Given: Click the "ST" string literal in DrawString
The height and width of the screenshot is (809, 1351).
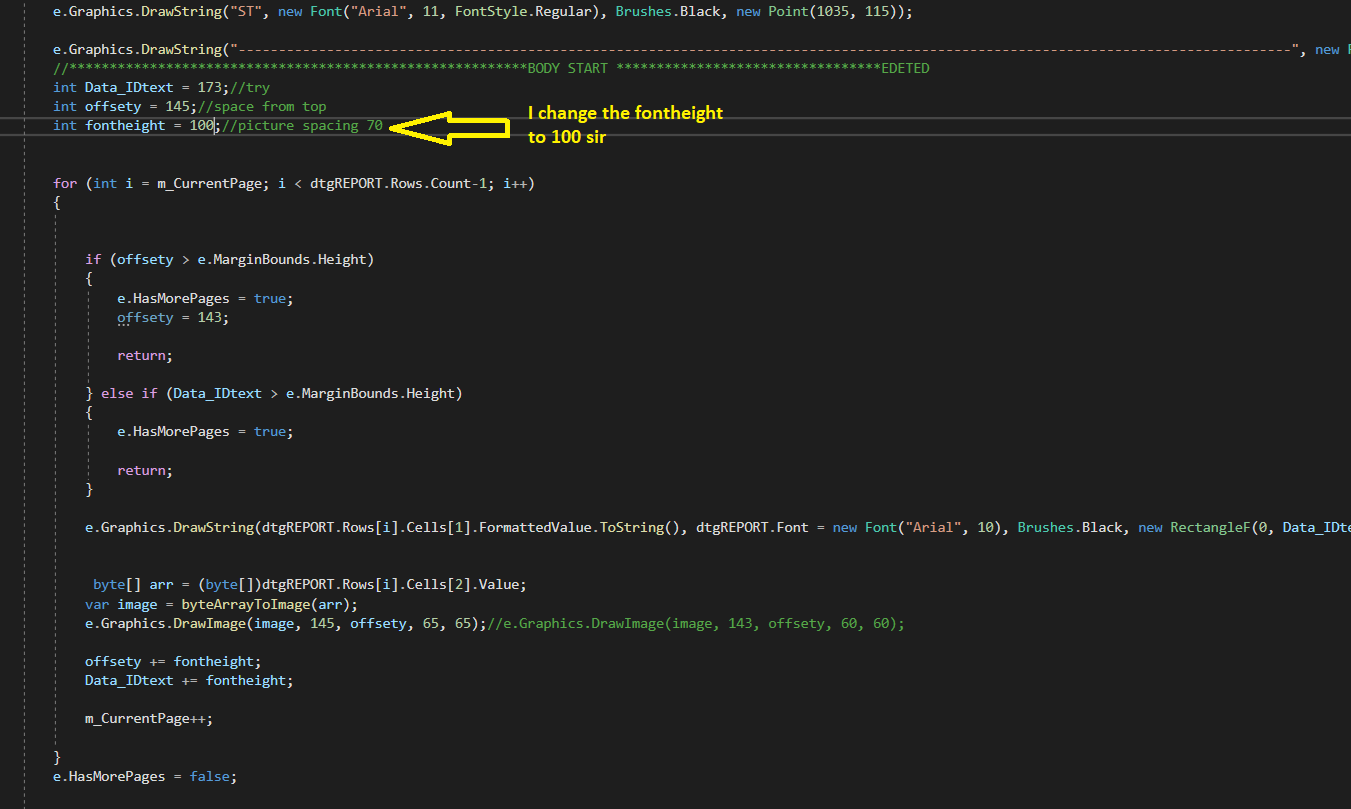Looking at the screenshot, I should [x=246, y=12].
